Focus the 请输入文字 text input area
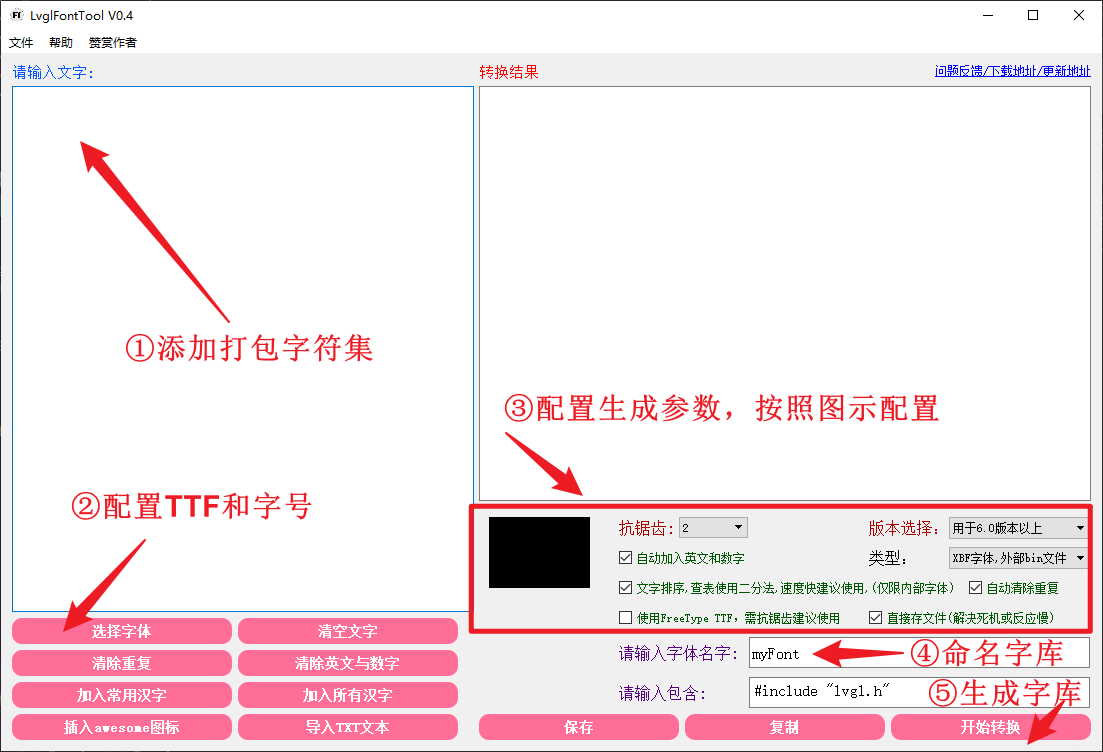This screenshot has width=1103, height=752. 243,349
